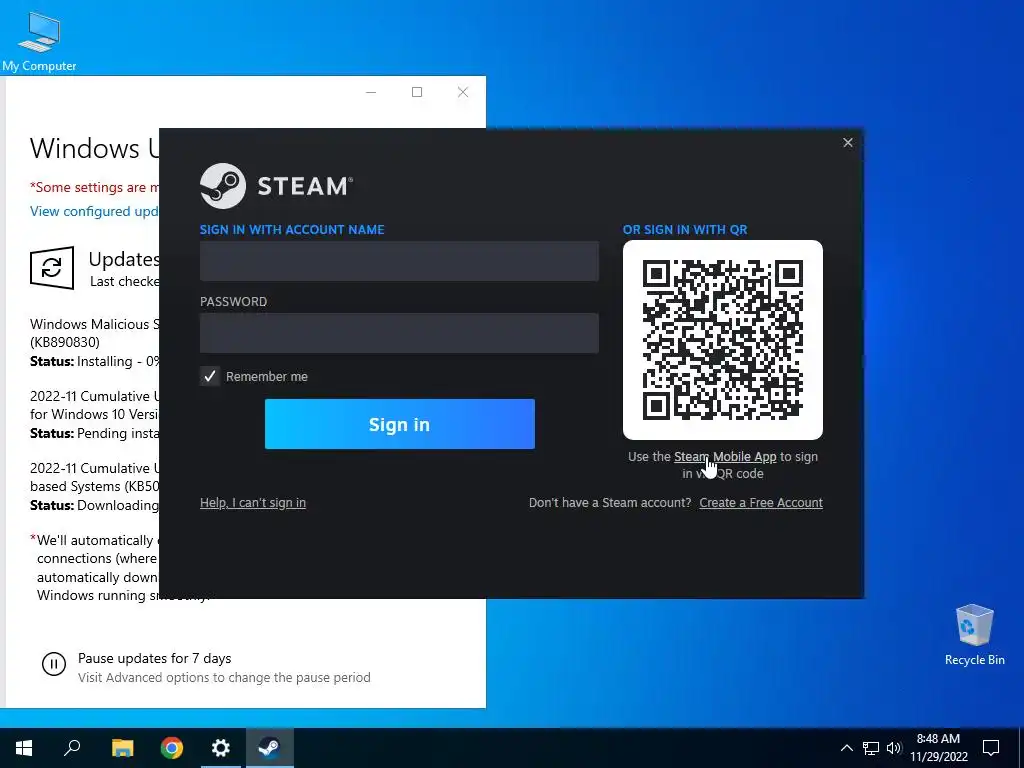Viewport: 1024px width, 768px height.
Task: Open the network status tray icon
Action: pyautogui.click(x=871, y=748)
